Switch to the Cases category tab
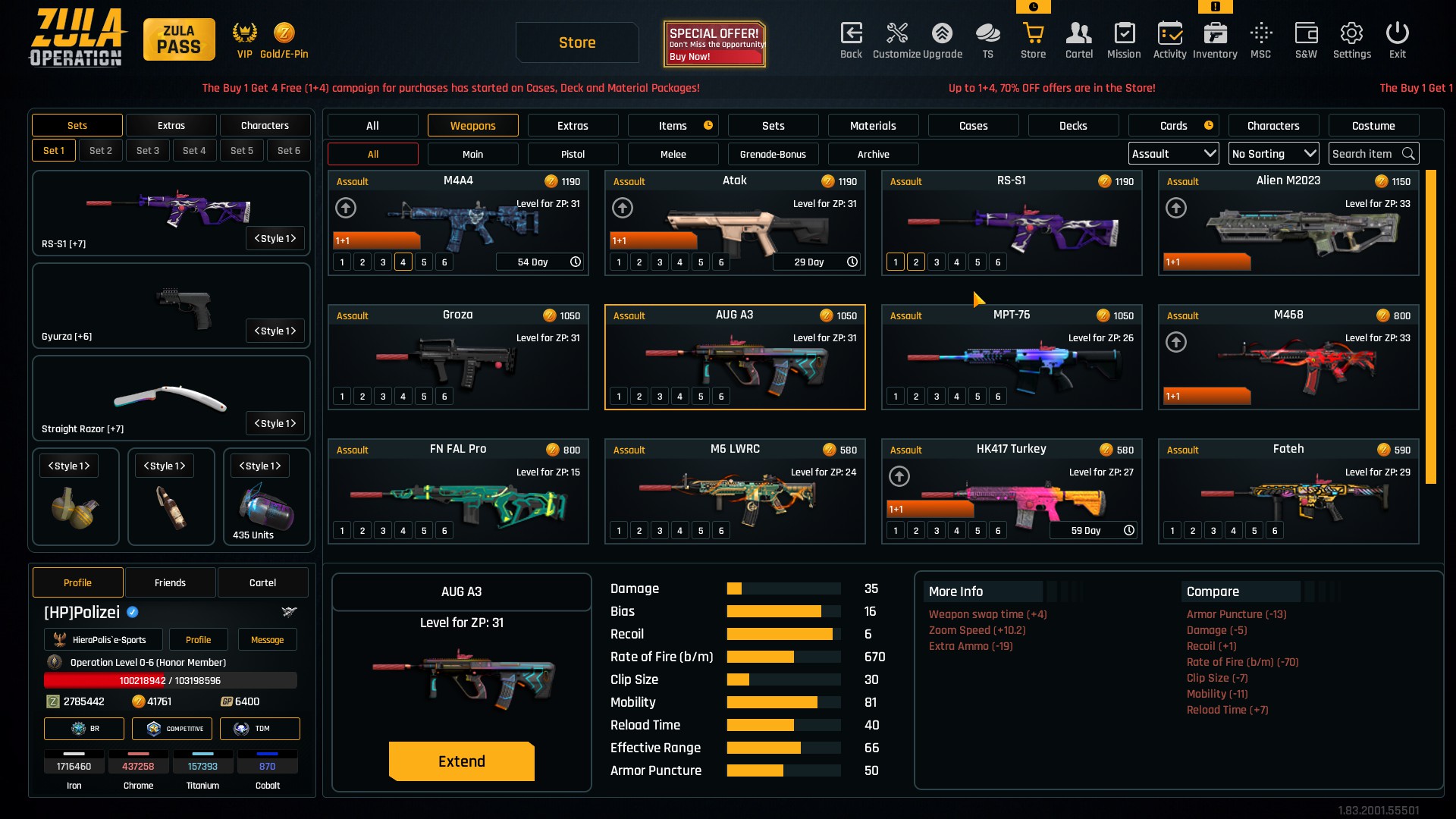 click(973, 126)
